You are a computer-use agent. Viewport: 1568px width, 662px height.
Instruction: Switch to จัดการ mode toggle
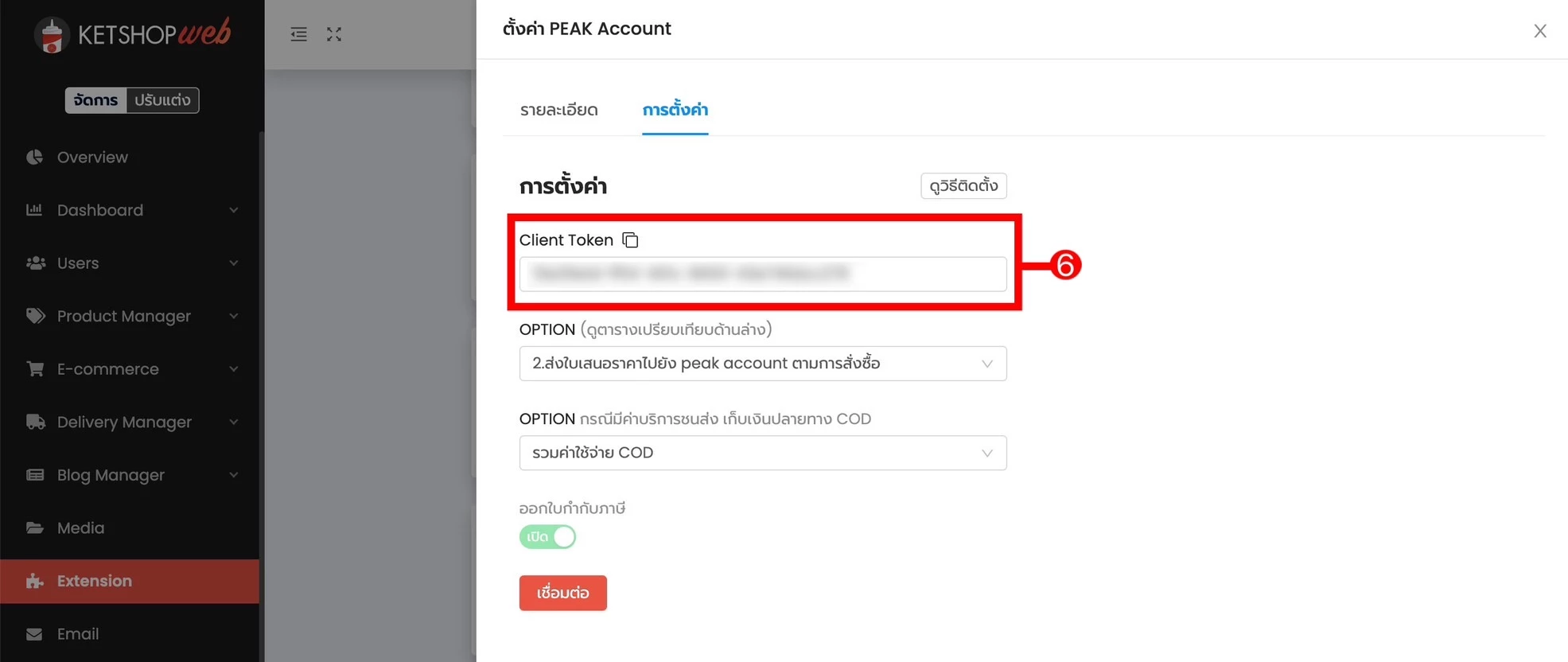click(95, 100)
